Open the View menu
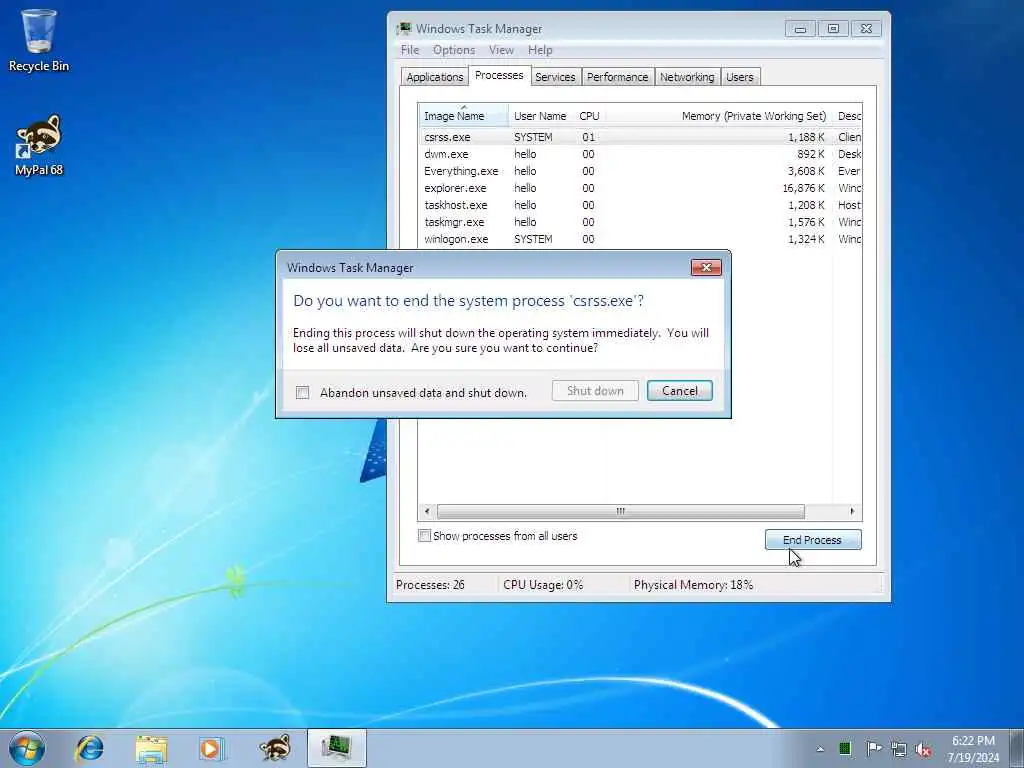1024x768 pixels. coord(501,50)
